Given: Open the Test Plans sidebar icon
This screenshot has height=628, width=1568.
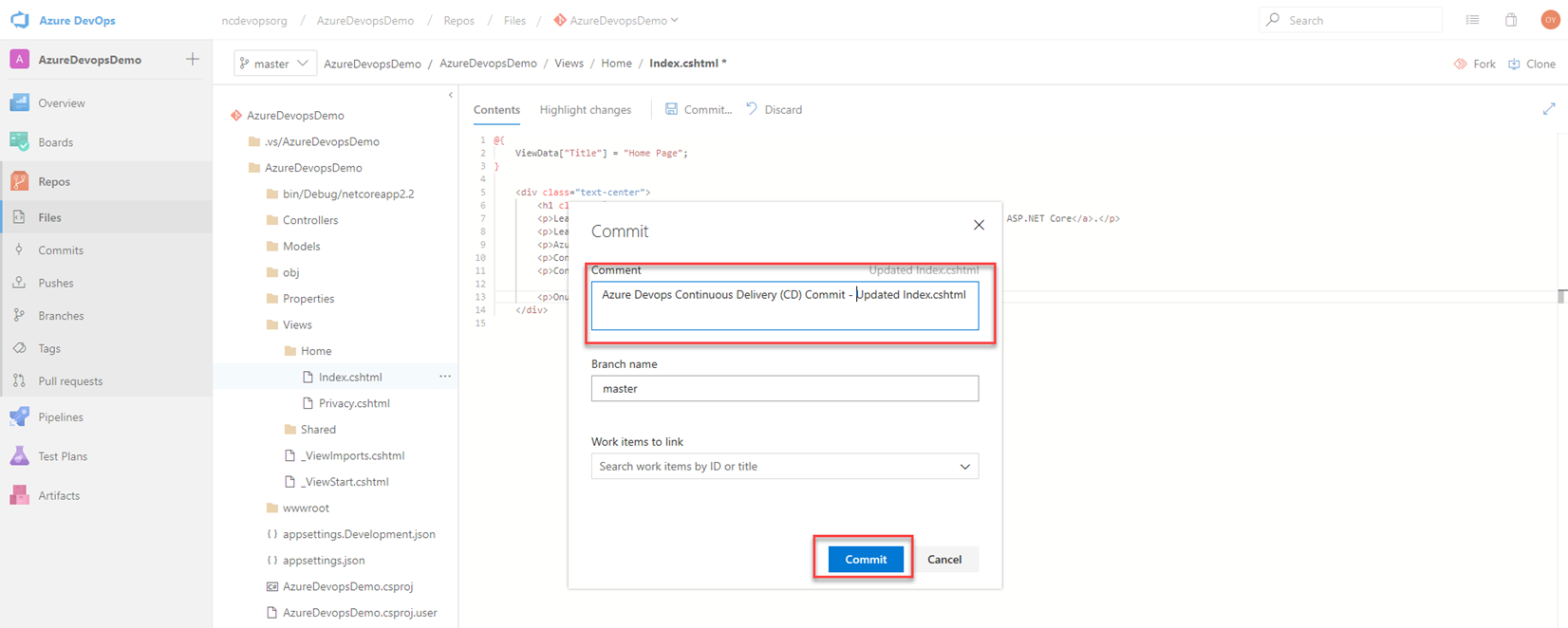Looking at the screenshot, I should [x=19, y=456].
